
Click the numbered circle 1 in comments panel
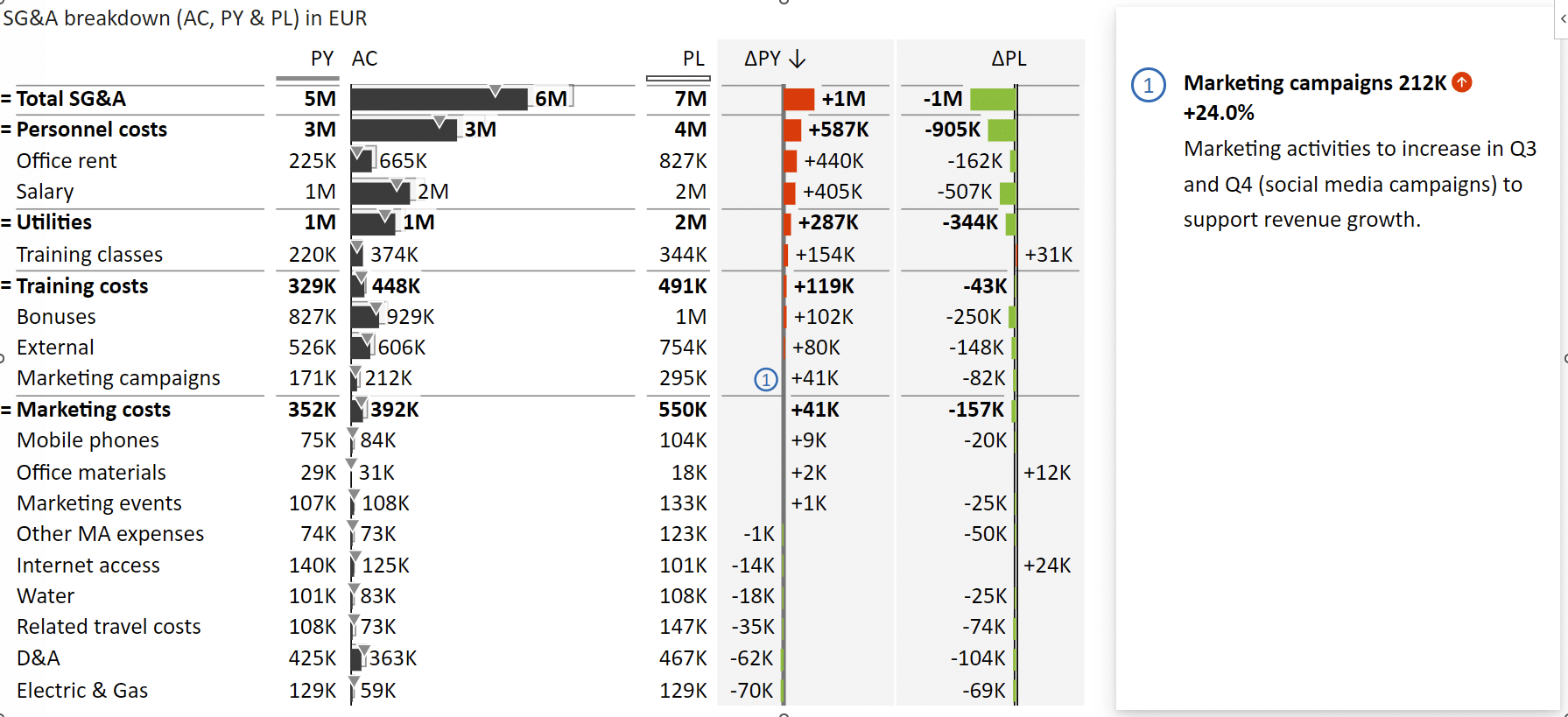click(1148, 86)
